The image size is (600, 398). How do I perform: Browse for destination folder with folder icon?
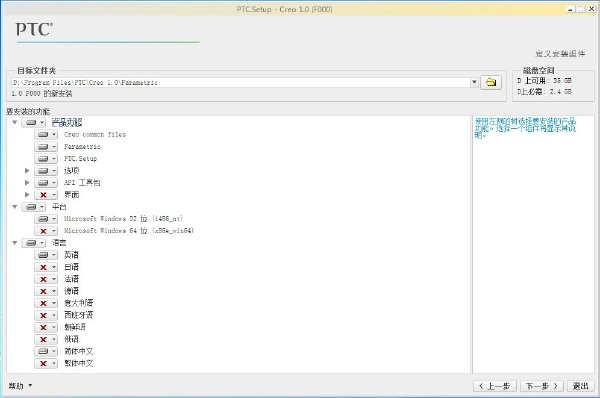pyautogui.click(x=491, y=82)
